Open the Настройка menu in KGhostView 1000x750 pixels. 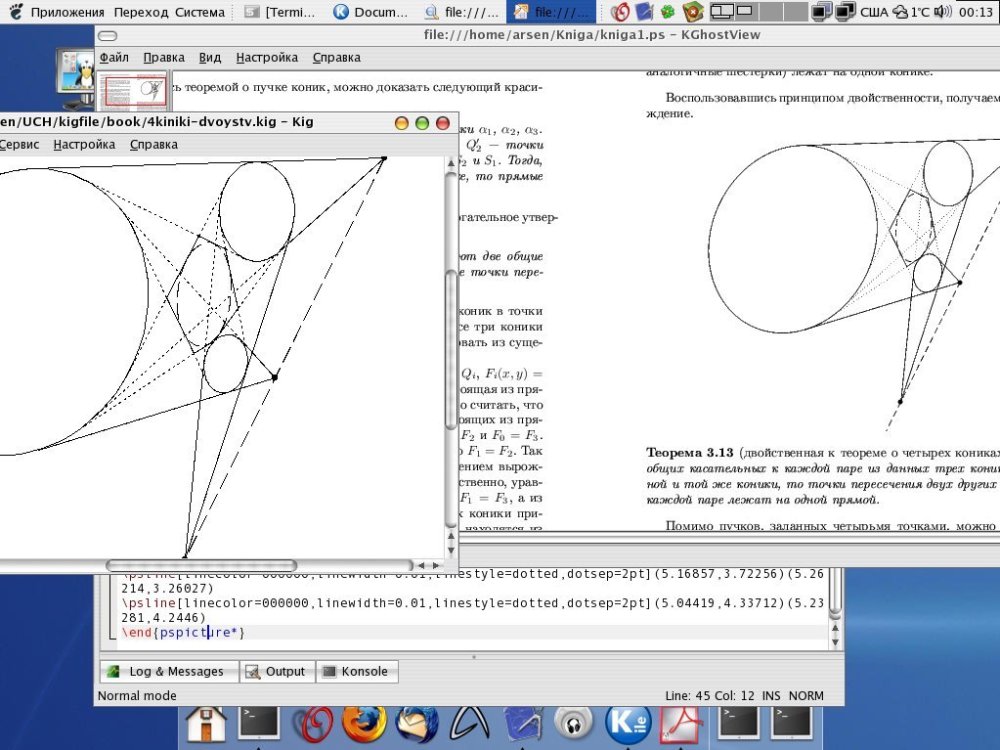click(267, 57)
